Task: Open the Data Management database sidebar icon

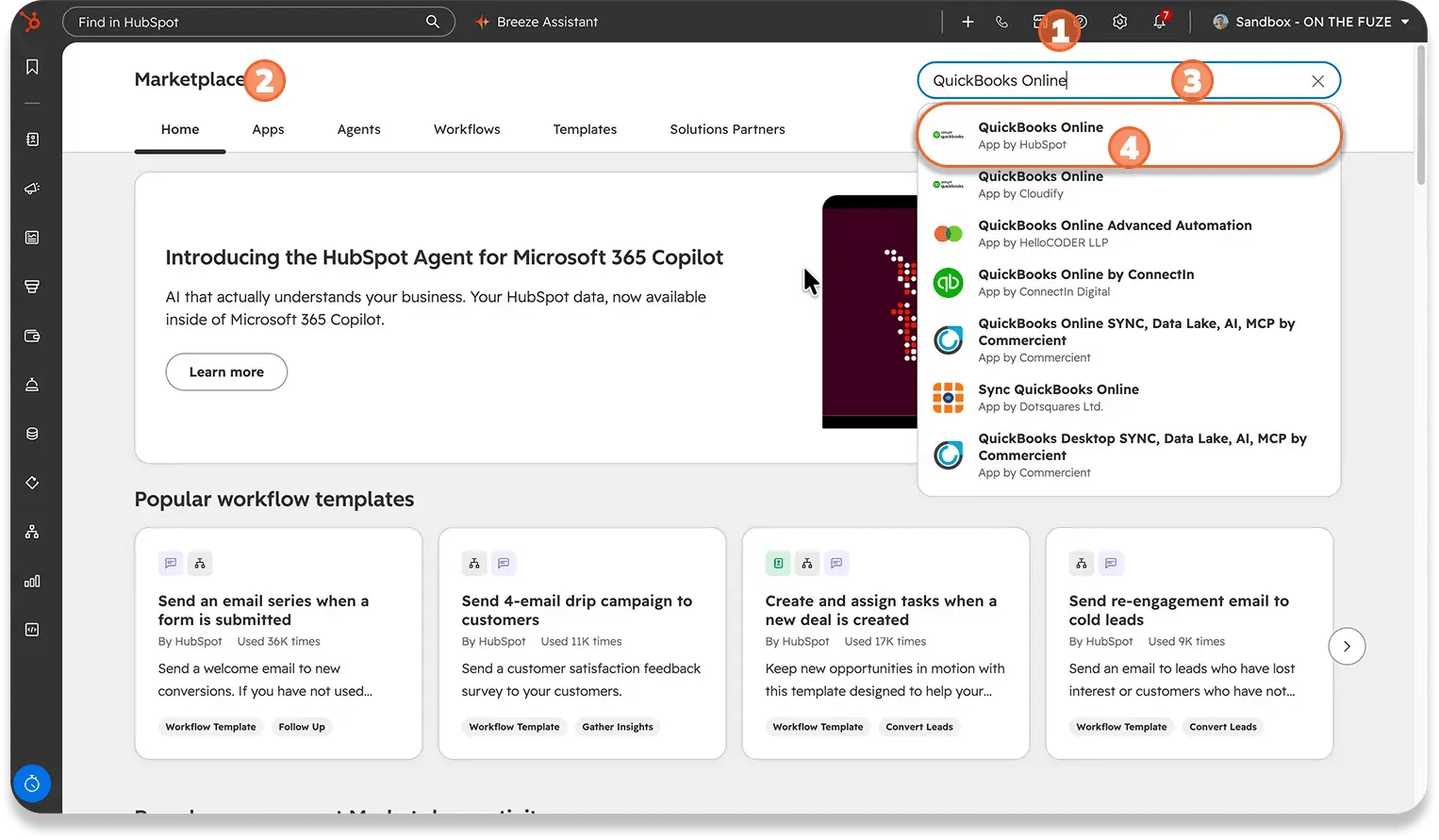Action: pyautogui.click(x=32, y=434)
